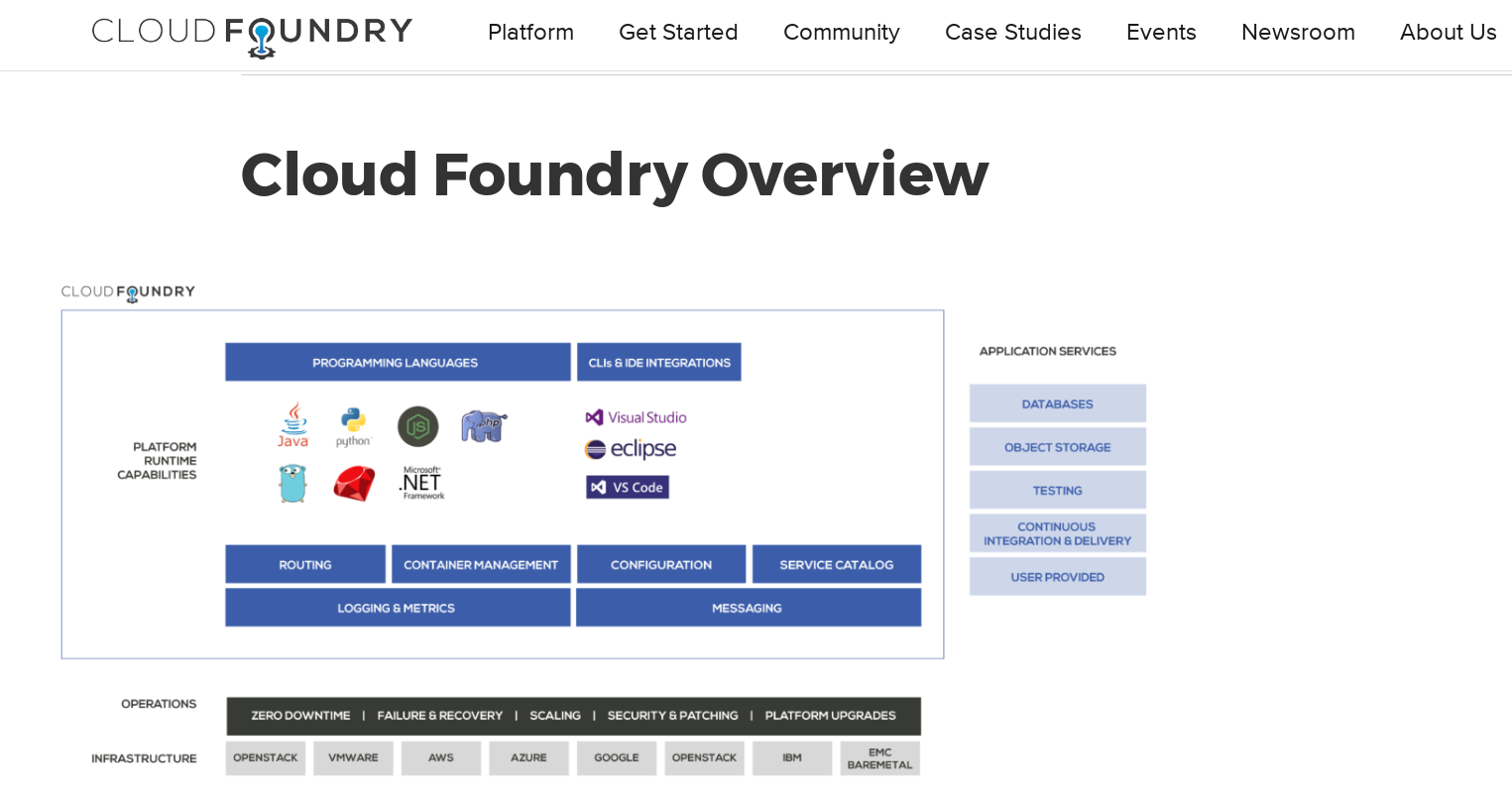
Task: Click the "Application Services" label
Action: tap(1048, 351)
